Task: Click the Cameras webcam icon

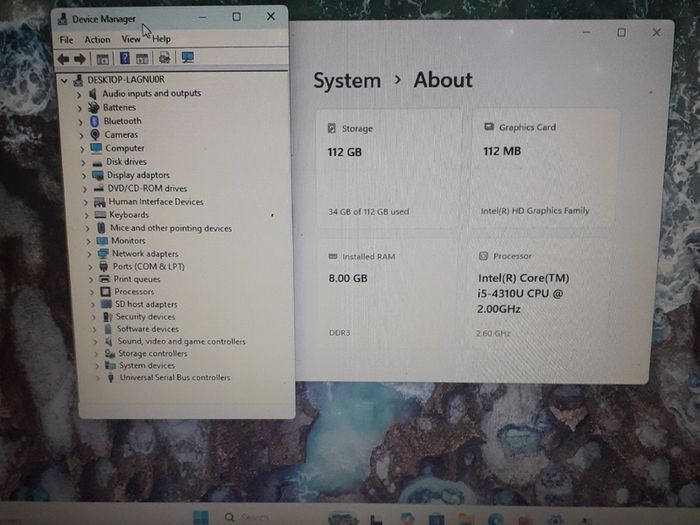Action: tap(95, 135)
